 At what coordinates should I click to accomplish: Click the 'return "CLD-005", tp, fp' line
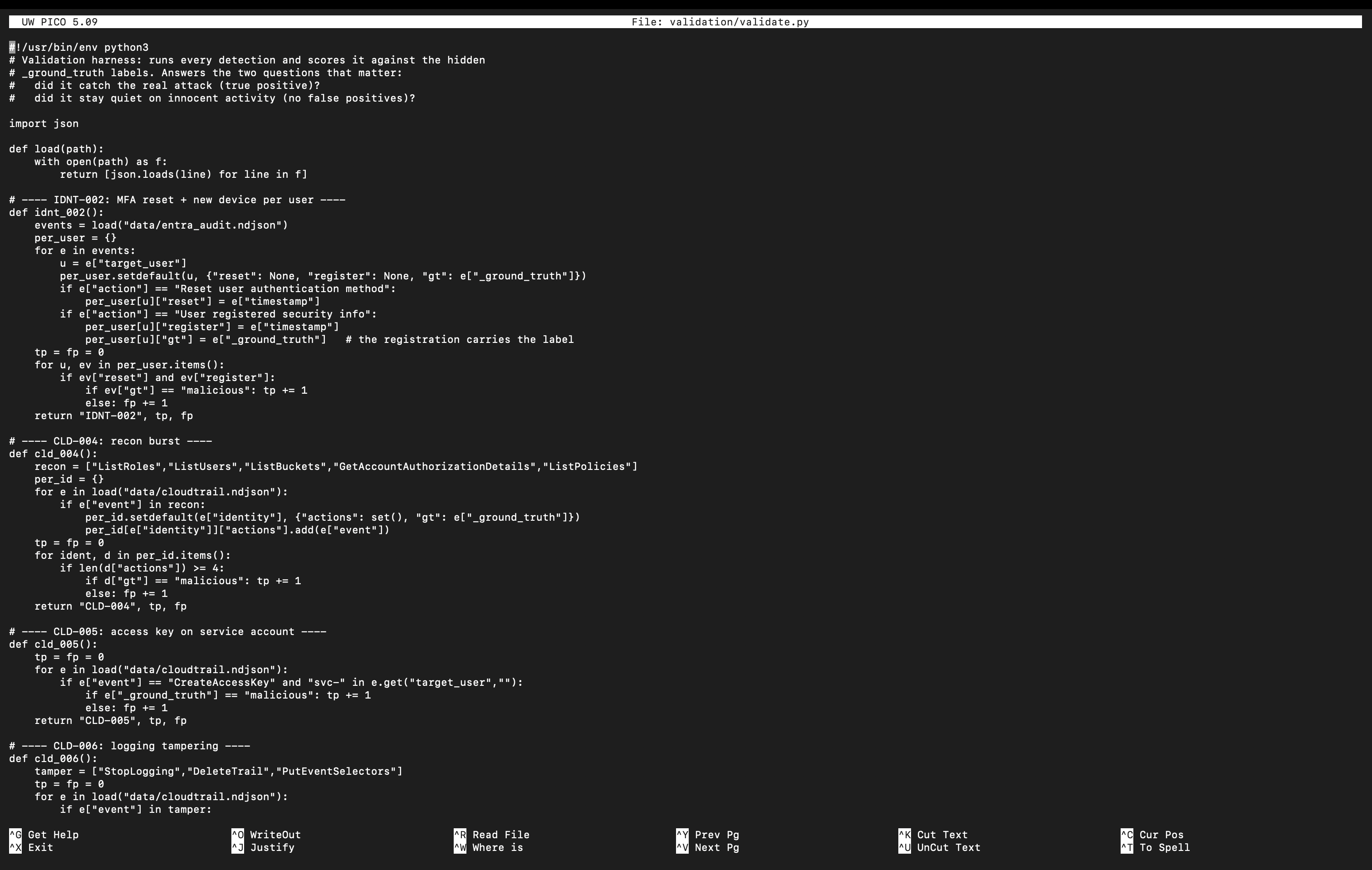coord(111,721)
